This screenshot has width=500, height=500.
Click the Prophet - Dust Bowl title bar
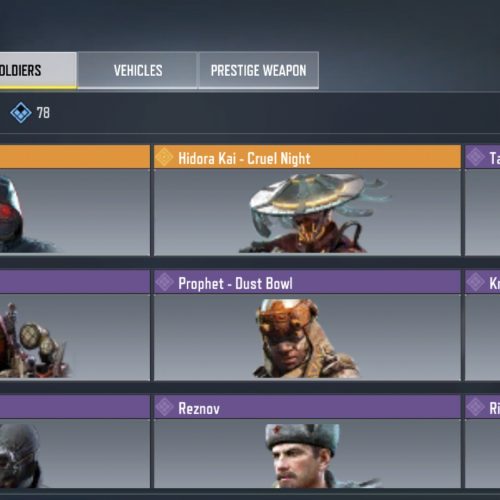[x=307, y=282]
